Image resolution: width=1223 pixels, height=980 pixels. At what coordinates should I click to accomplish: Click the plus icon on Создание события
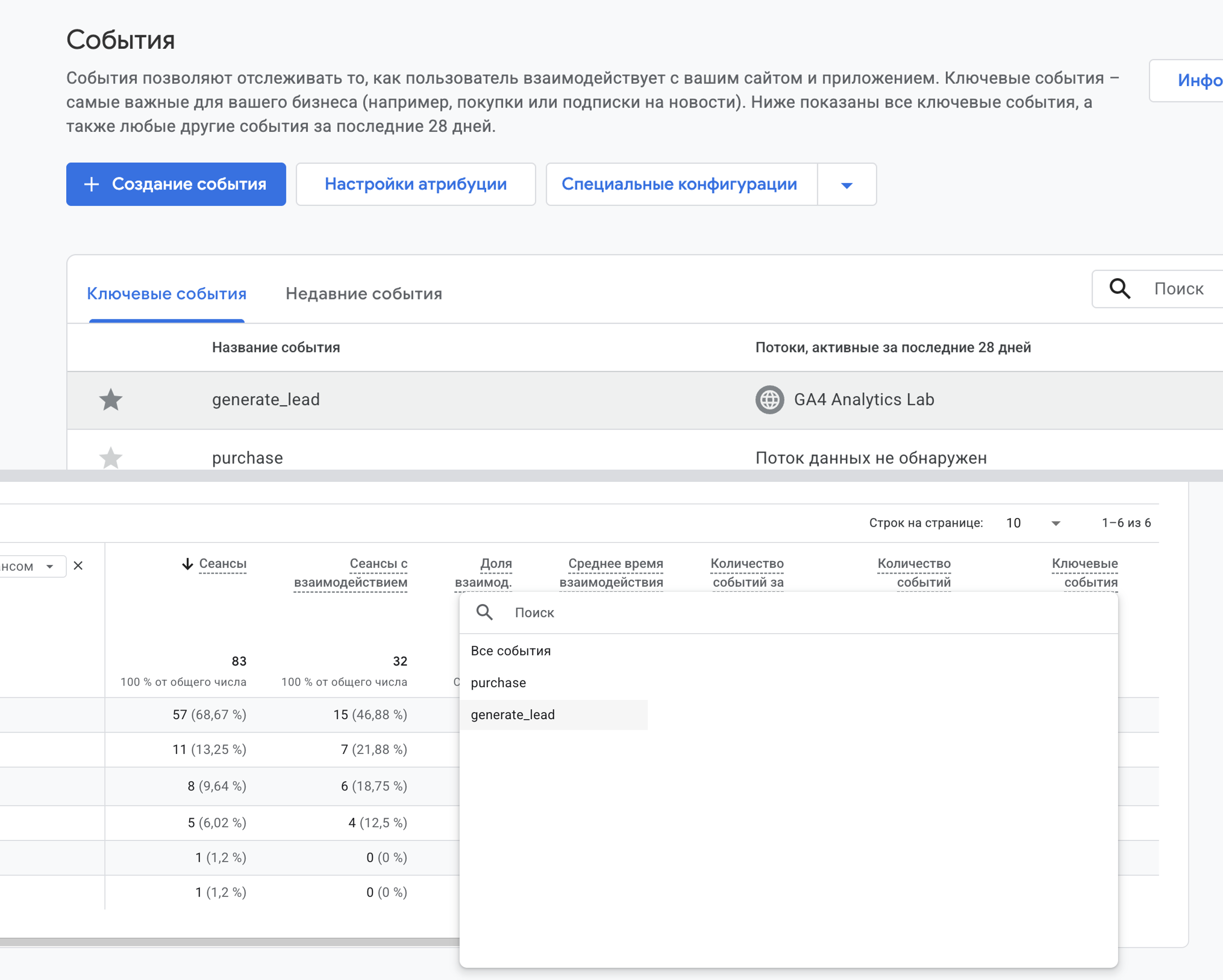pos(91,184)
